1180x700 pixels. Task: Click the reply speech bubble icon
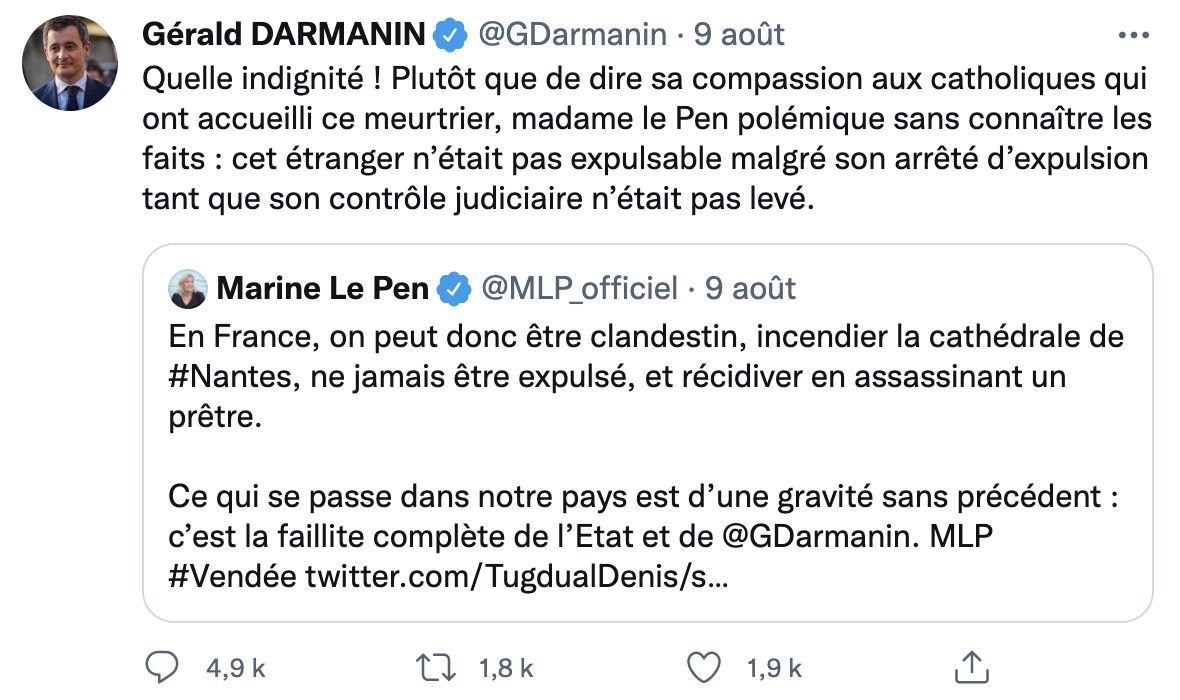coord(162,667)
